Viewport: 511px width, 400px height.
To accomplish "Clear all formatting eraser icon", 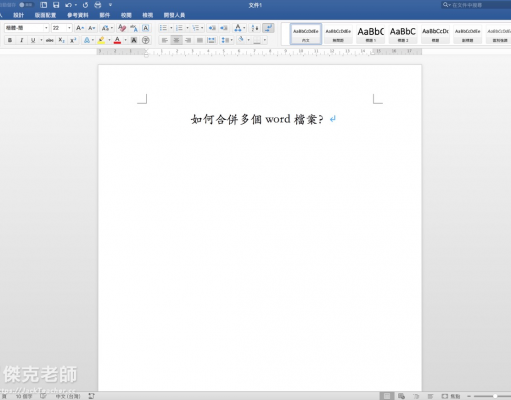I will pyautogui.click(x=122, y=28).
